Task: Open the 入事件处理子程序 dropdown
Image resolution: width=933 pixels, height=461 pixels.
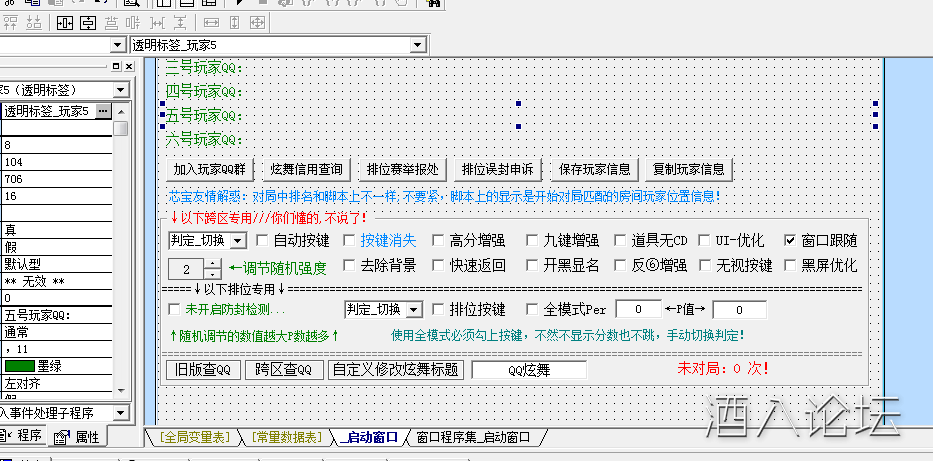Action: [x=122, y=412]
